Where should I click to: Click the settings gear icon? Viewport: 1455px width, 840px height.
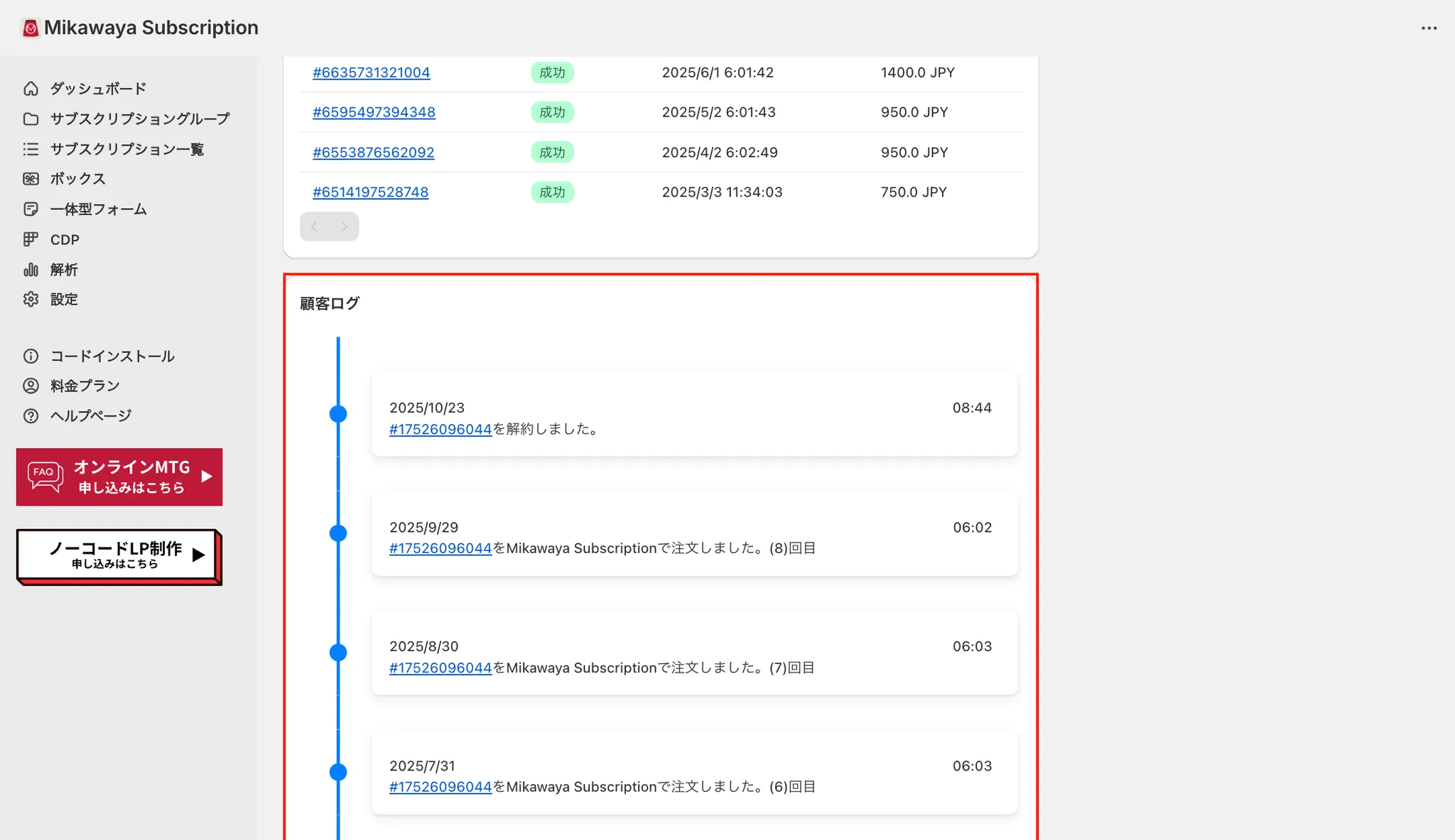click(31, 300)
